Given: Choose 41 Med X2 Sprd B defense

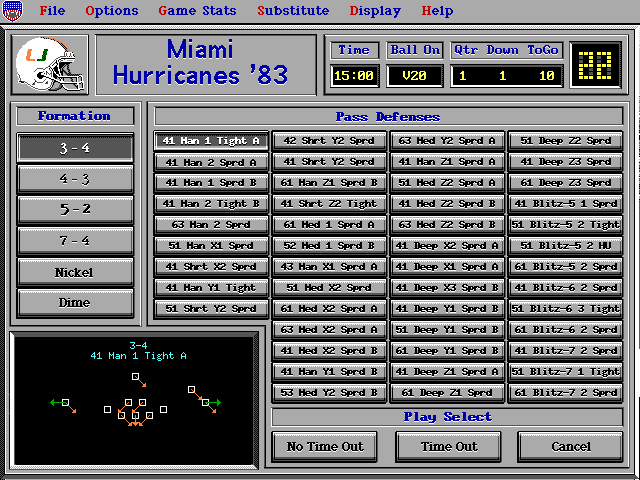Looking at the screenshot, I should point(329,351).
